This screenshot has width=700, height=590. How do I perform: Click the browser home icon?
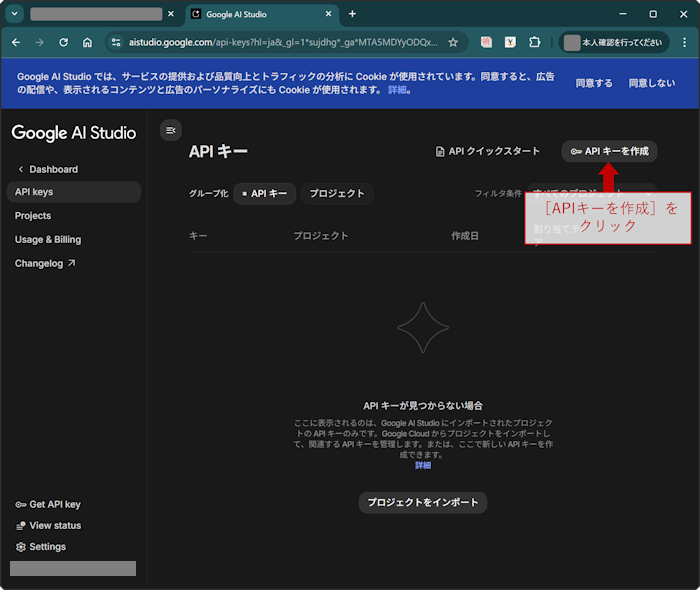tap(88, 43)
